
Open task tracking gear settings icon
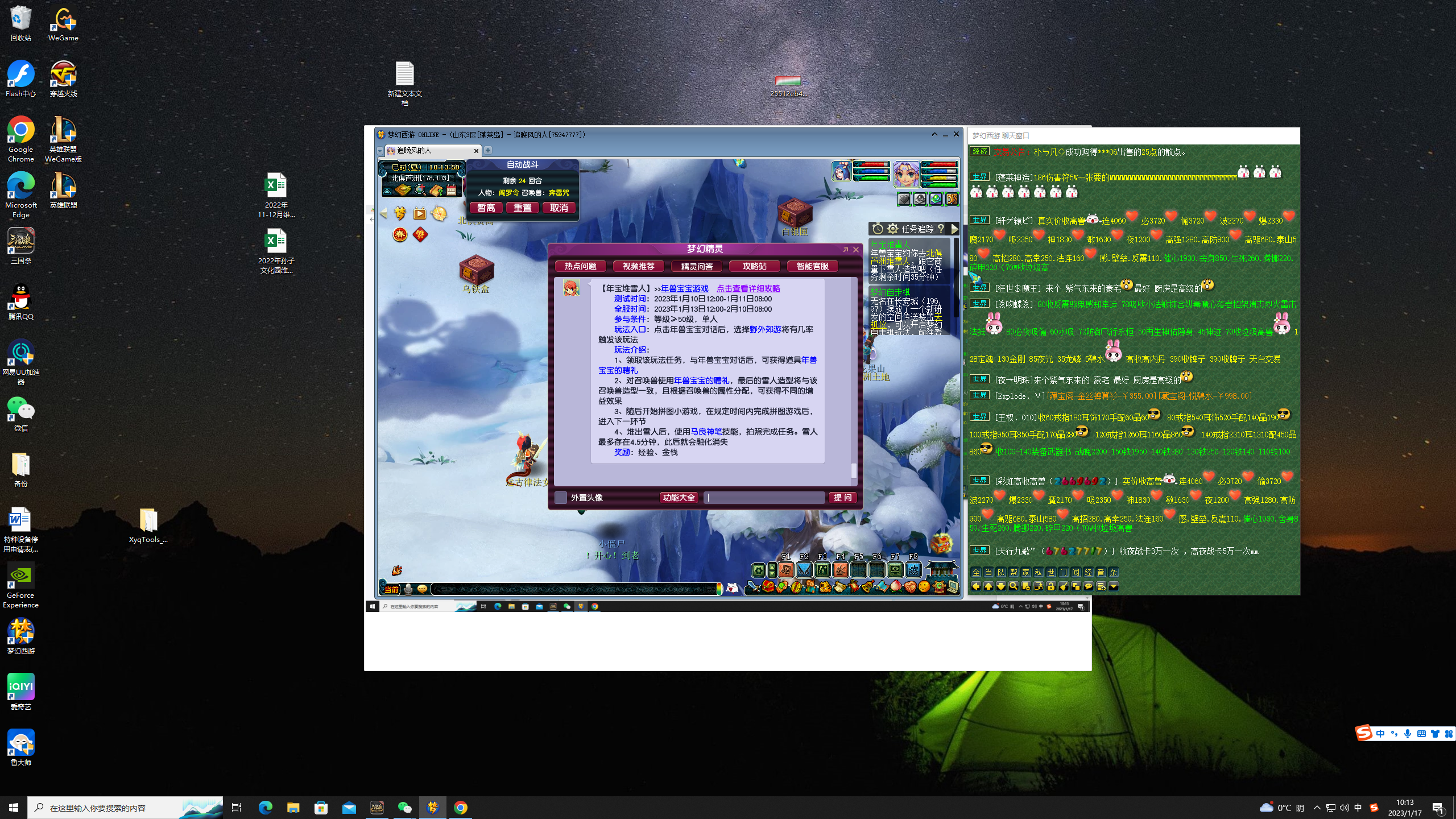892,229
